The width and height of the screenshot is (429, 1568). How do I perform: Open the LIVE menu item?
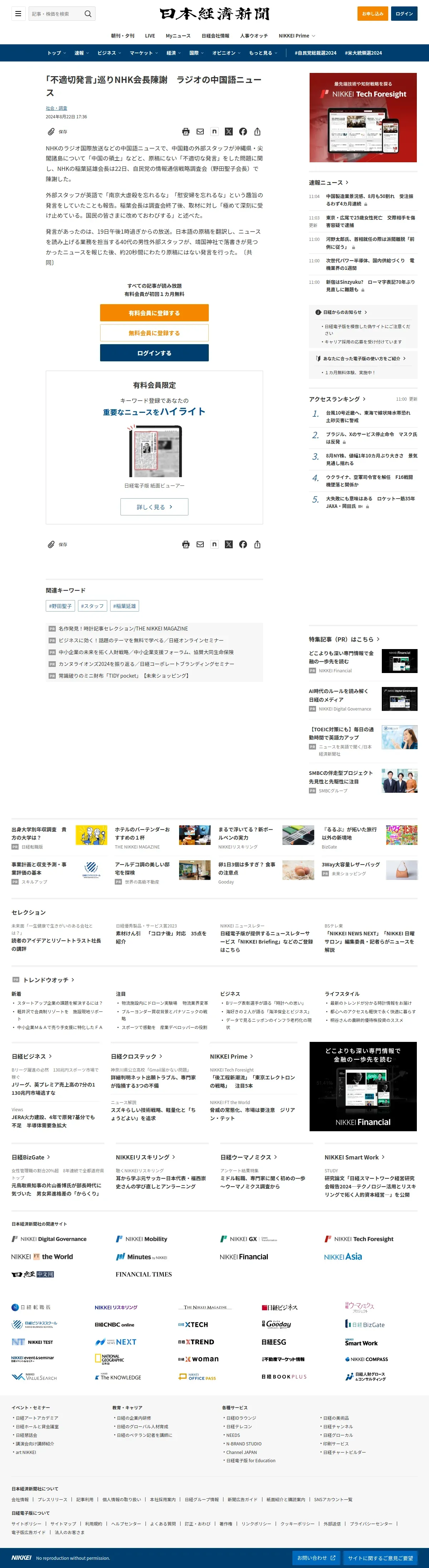point(150,36)
